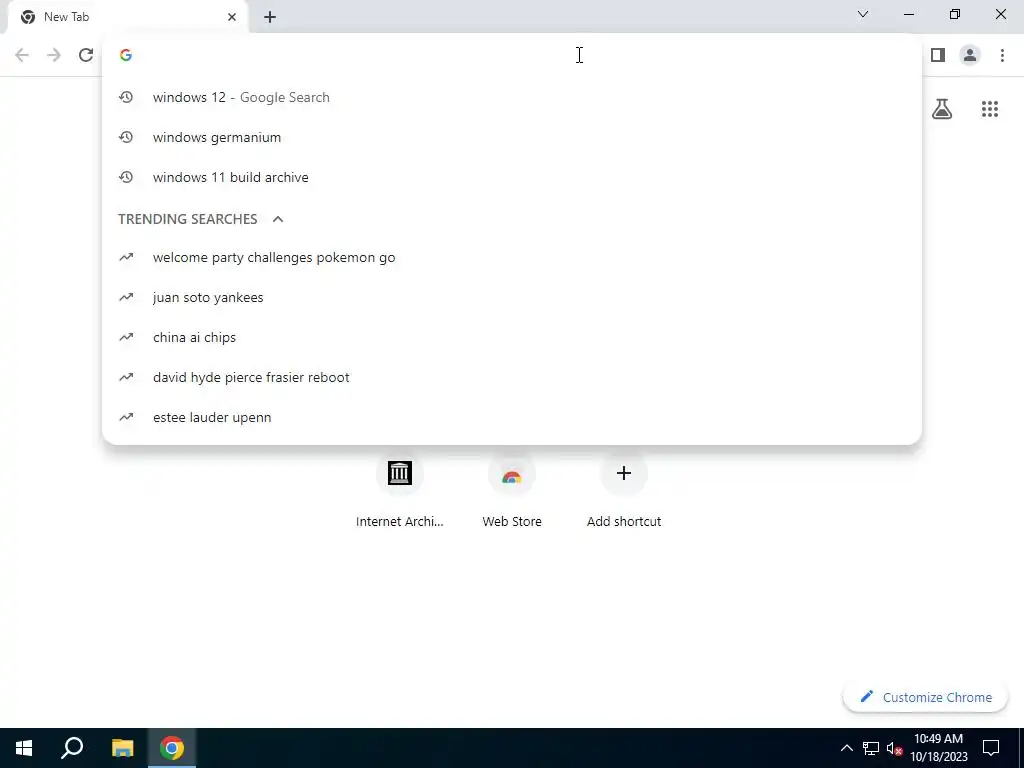The width and height of the screenshot is (1024, 768).
Task: Open the Windows notification center
Action: pyautogui.click(x=991, y=748)
